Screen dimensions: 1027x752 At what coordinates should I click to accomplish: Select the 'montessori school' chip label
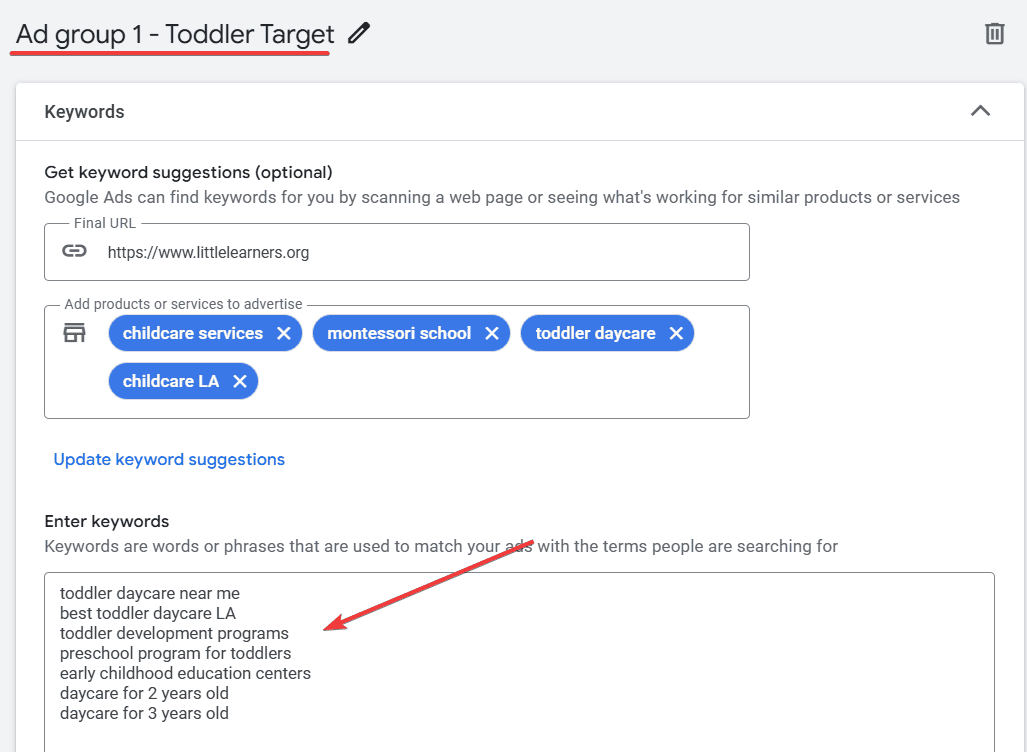[399, 334]
